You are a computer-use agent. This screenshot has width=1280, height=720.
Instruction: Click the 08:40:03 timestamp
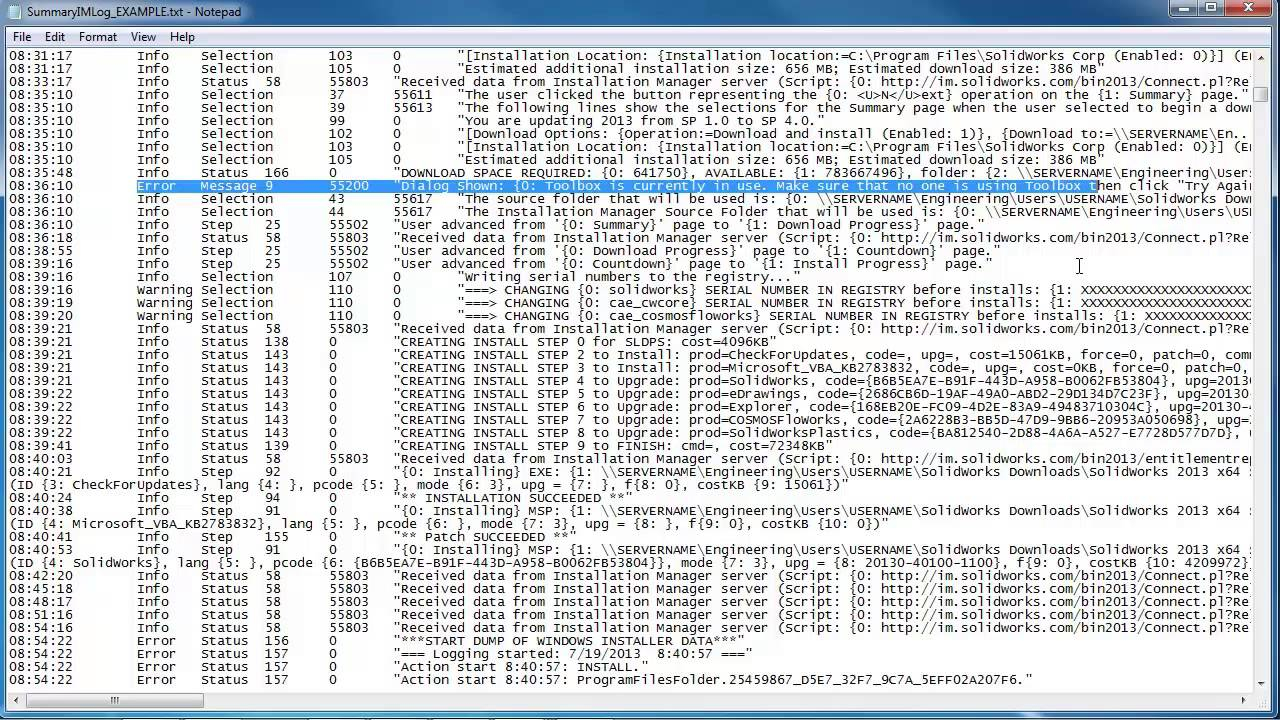(41, 459)
